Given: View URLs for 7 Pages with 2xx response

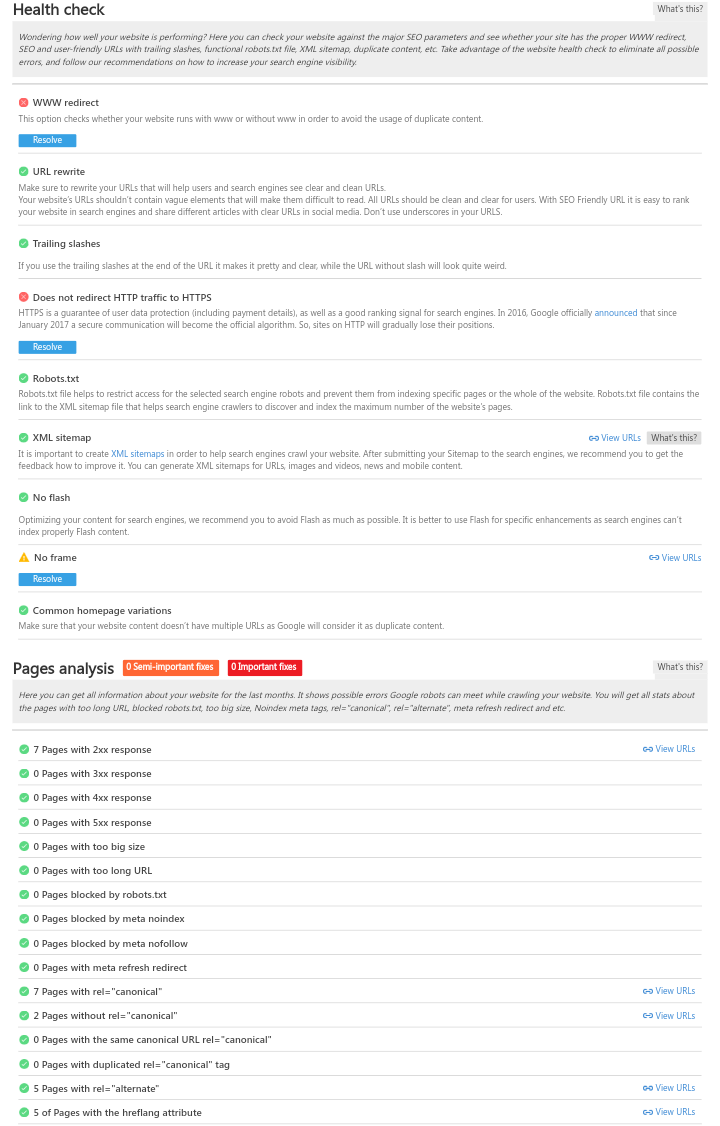Looking at the screenshot, I should pyautogui.click(x=669, y=749).
